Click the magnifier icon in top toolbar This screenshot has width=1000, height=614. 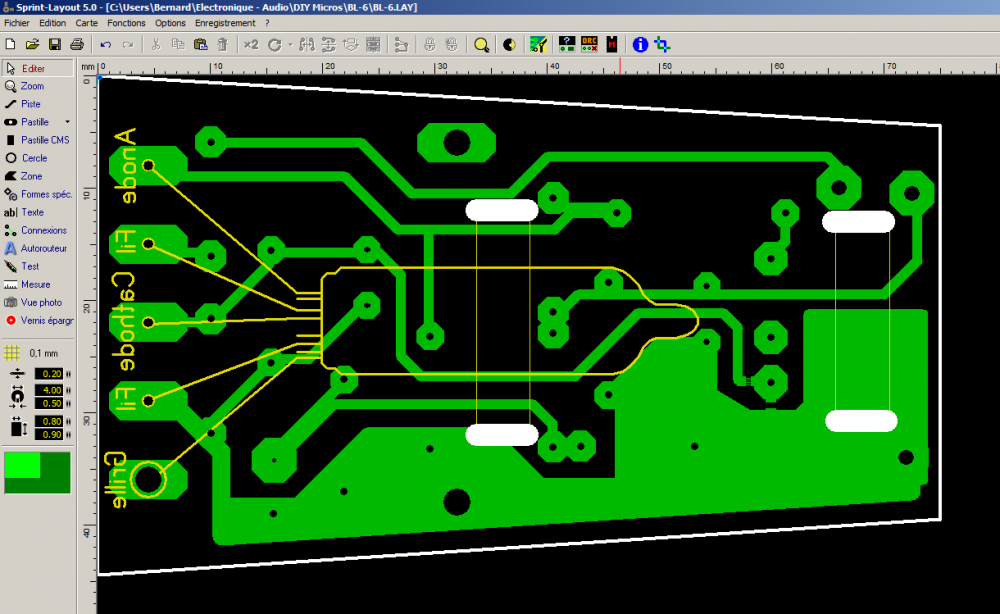point(482,44)
